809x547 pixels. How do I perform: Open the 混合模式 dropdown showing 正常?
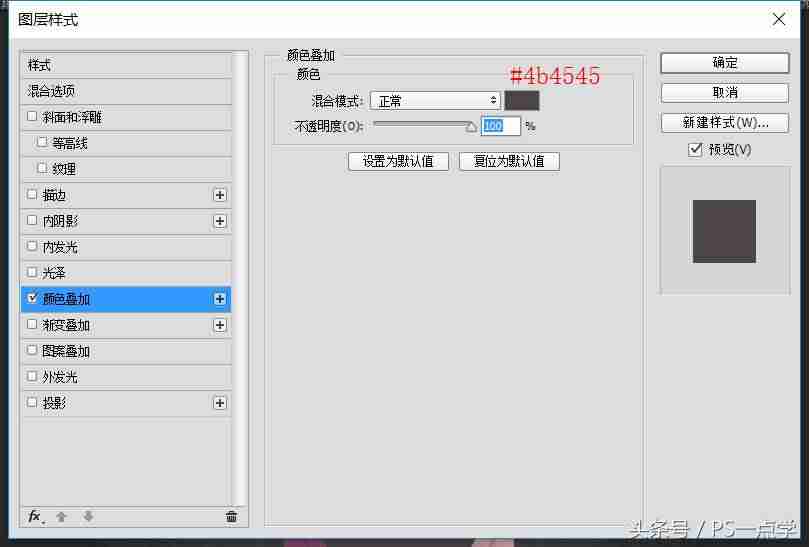(x=435, y=101)
